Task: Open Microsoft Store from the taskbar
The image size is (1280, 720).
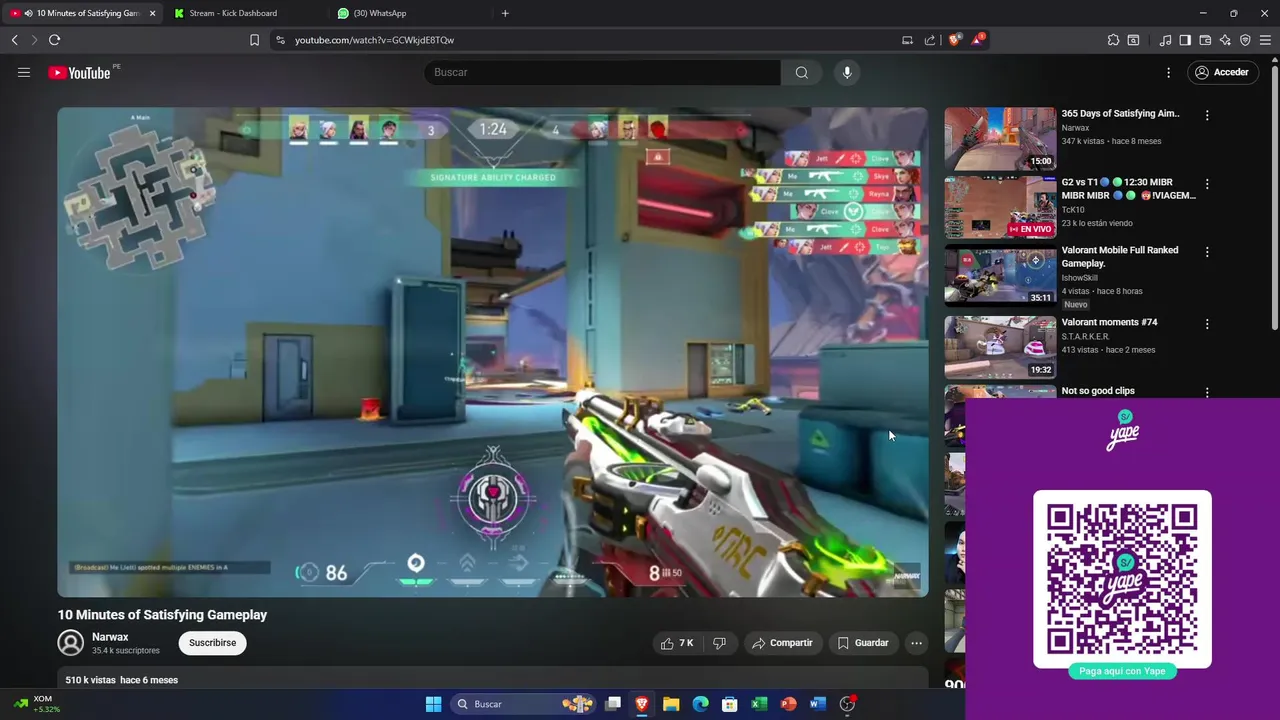Action: [730, 704]
